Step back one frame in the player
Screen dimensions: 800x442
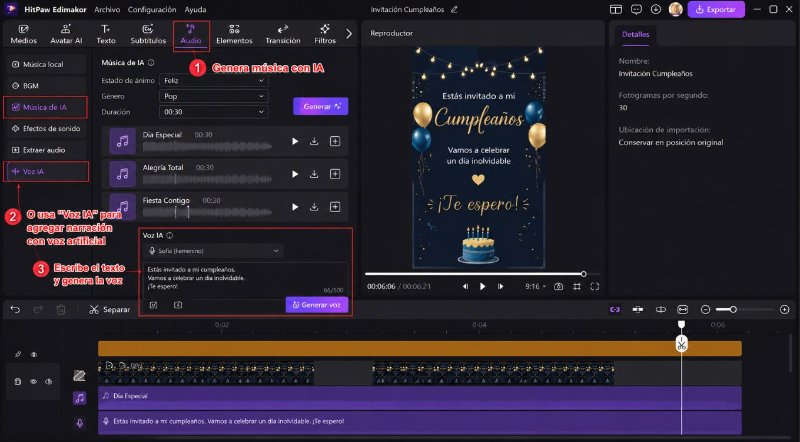point(465,286)
